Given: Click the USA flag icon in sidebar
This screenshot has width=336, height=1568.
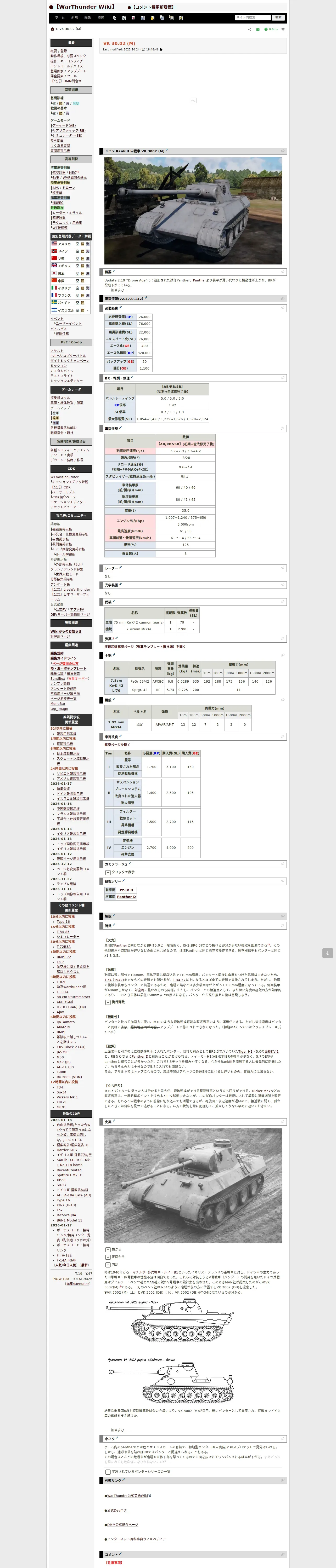Looking at the screenshot, I should click(54, 244).
